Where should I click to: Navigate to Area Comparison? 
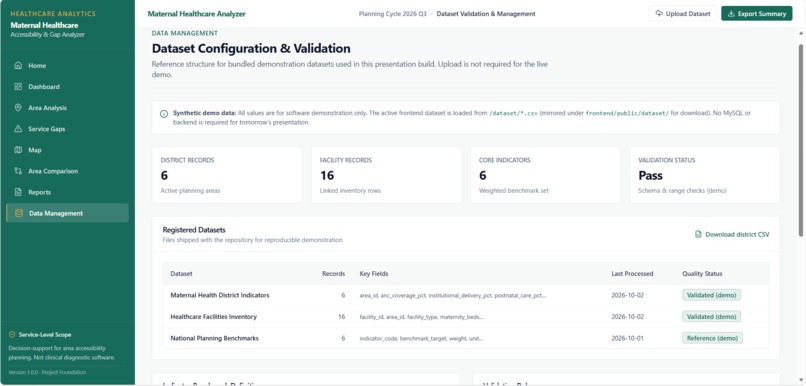pyautogui.click(x=67, y=171)
